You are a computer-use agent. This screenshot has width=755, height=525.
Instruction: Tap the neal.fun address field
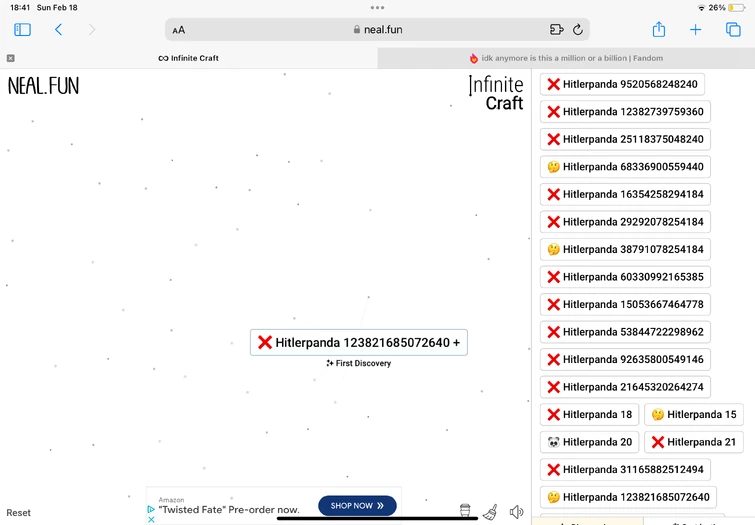click(378, 29)
